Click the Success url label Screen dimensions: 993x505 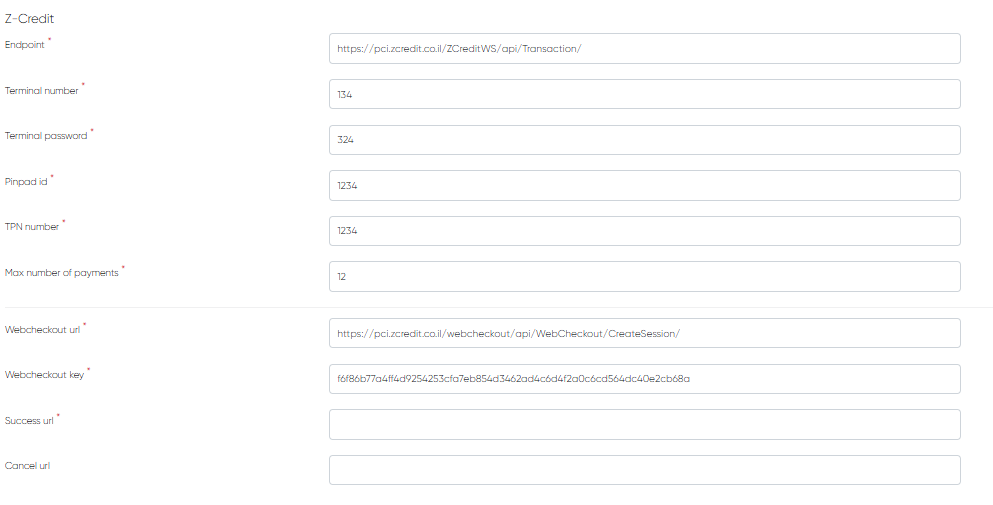coord(29,421)
